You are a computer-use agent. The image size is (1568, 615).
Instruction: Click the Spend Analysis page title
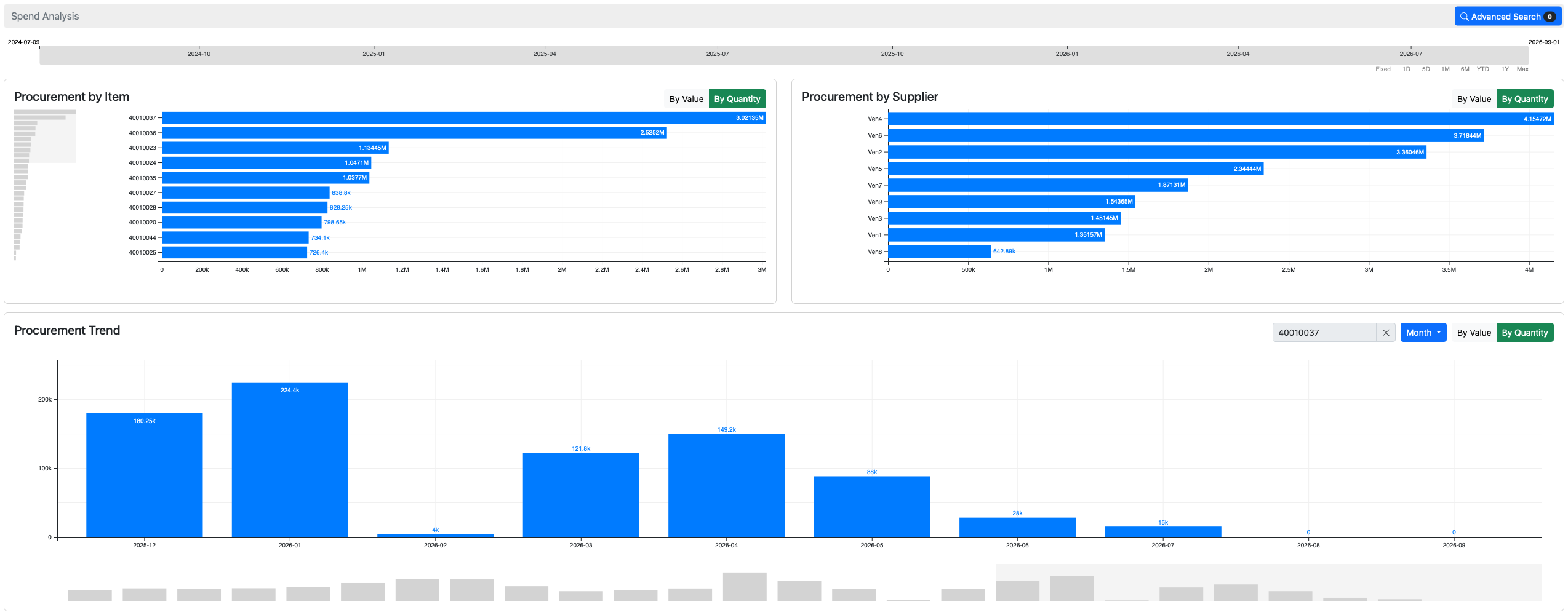coord(45,17)
